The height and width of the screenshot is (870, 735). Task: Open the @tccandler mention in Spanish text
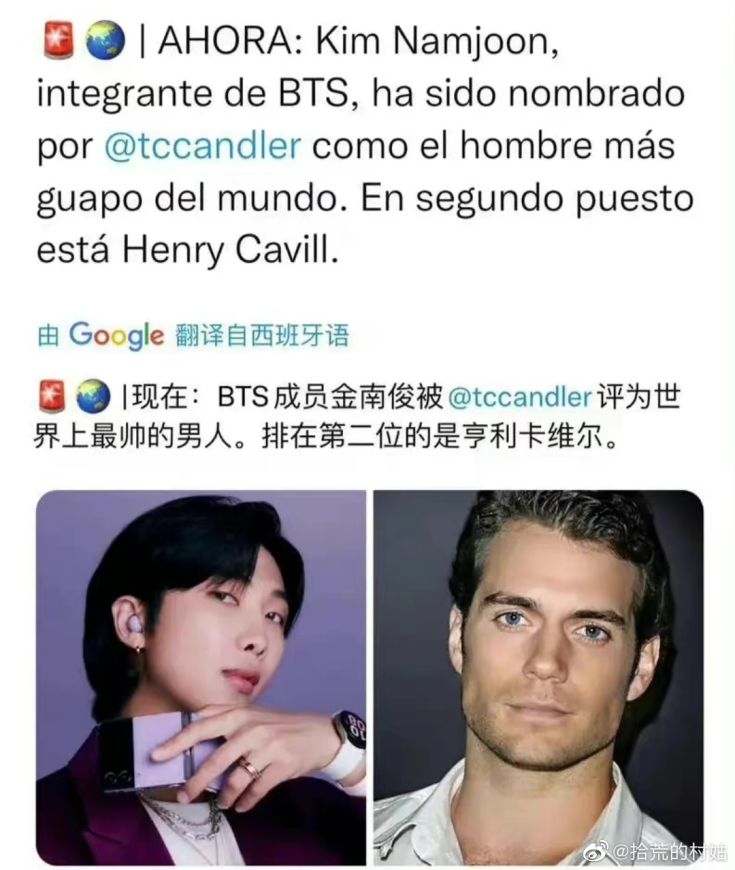(203, 146)
